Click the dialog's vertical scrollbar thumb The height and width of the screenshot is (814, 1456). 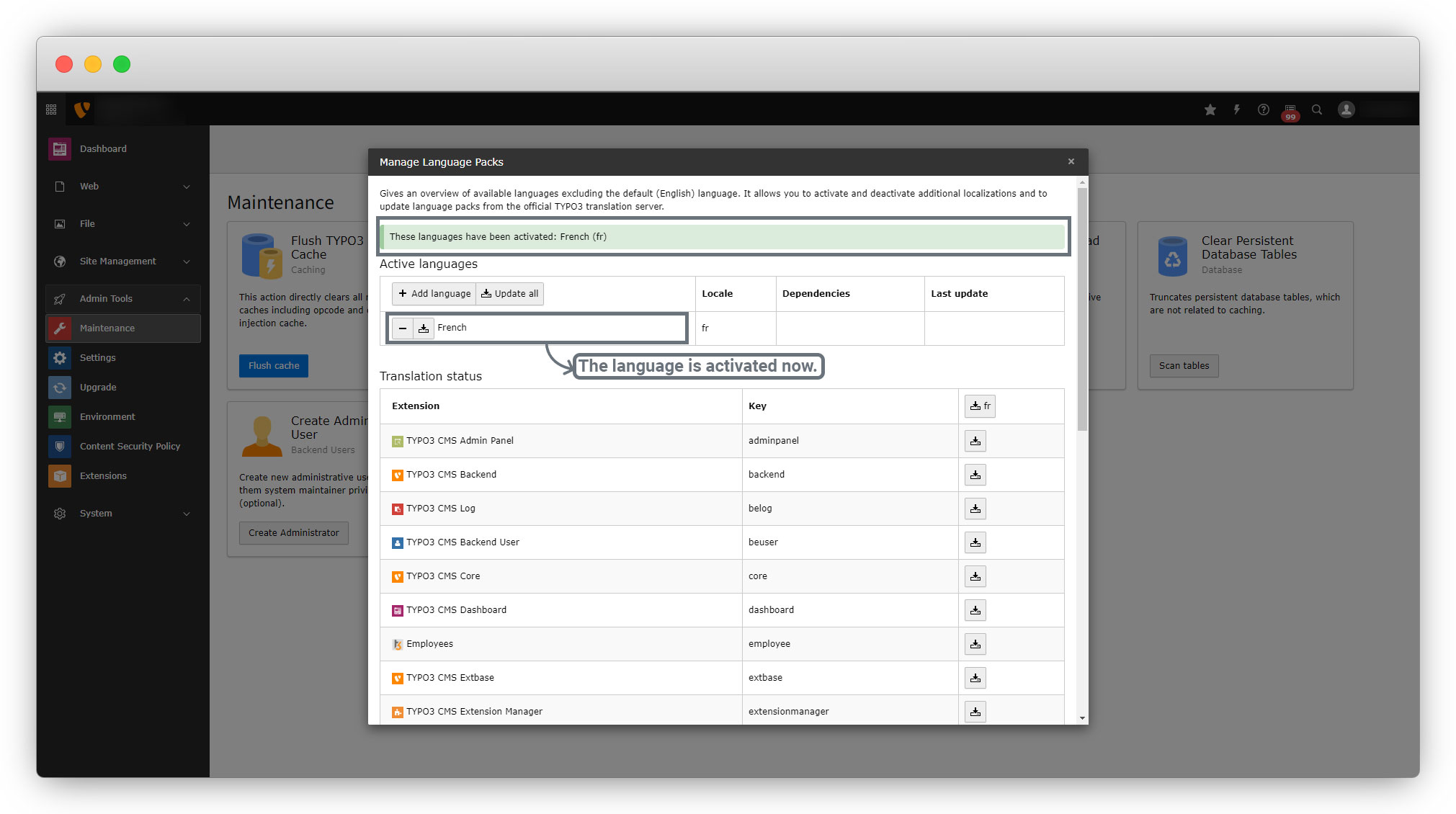click(x=1082, y=310)
